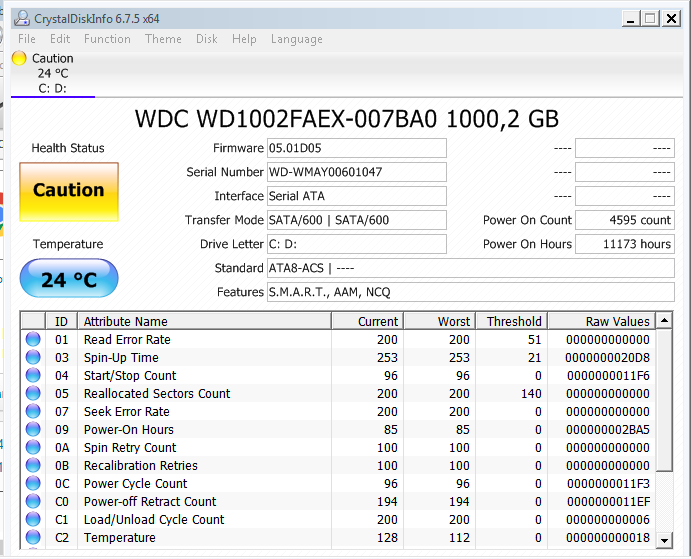Select the Spin Retry Count name

tap(130, 447)
